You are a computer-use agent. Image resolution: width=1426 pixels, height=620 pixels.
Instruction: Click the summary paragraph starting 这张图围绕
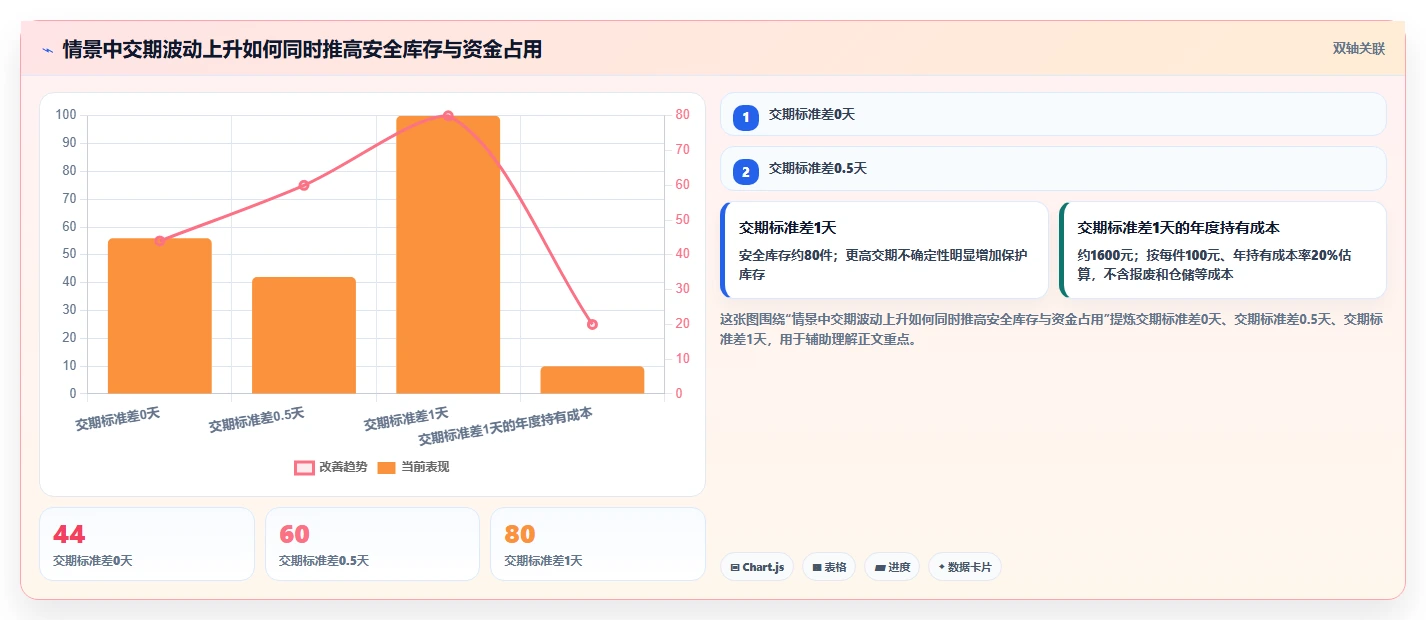click(1051, 329)
